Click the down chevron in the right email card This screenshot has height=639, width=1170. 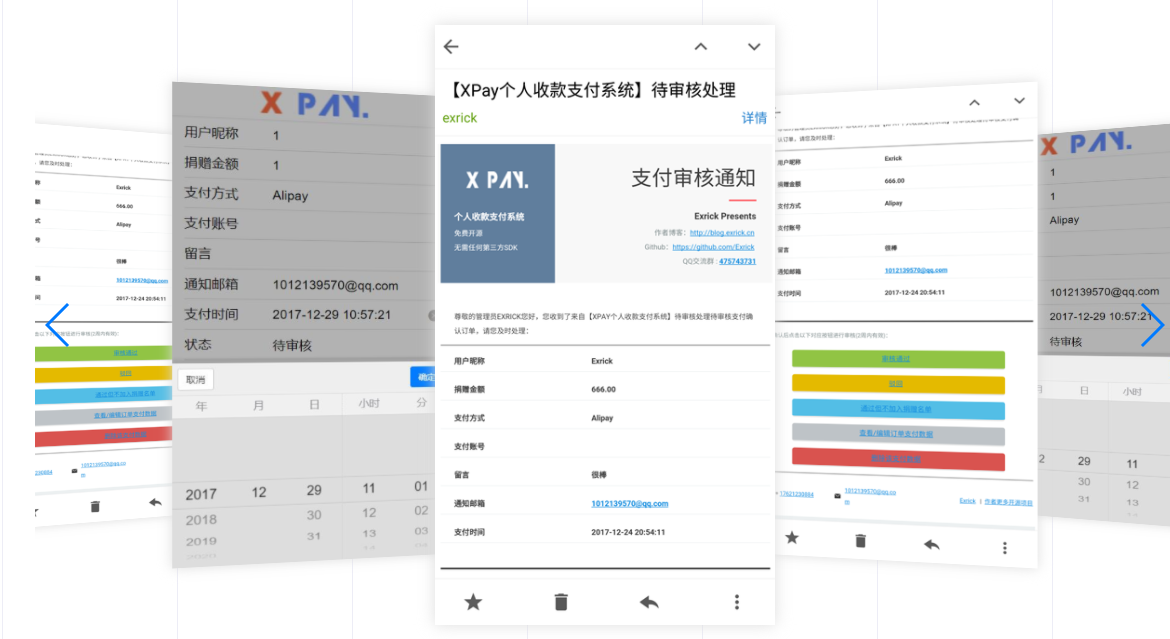pos(1019,101)
